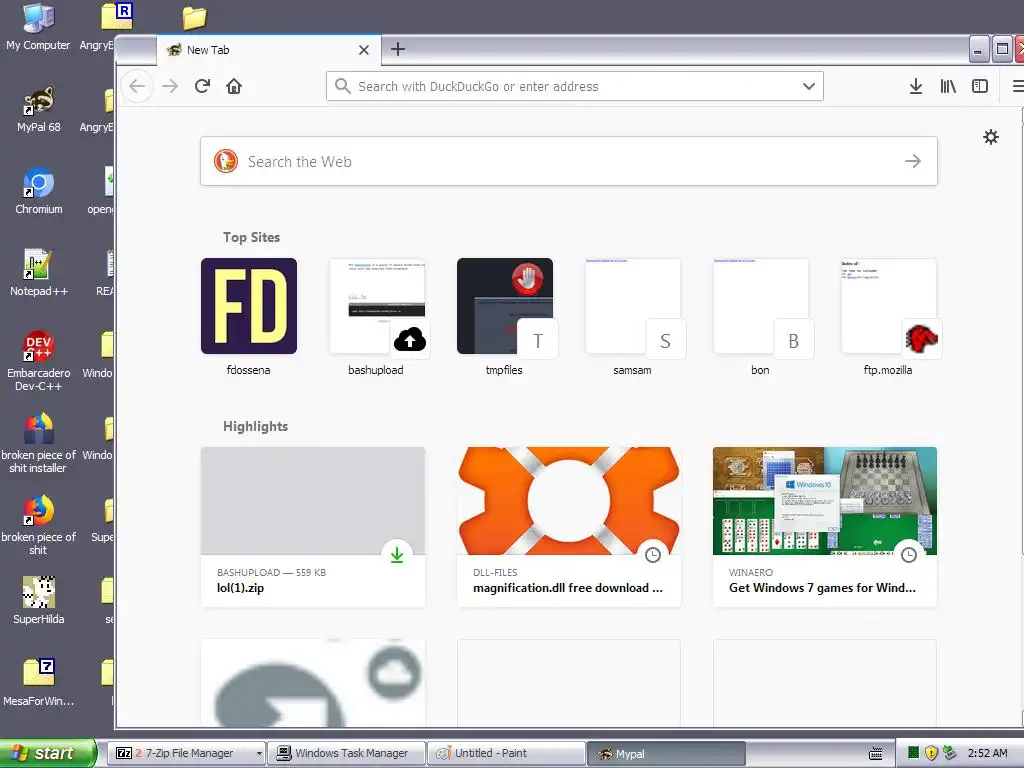This screenshot has height=768, width=1024.
Task: Click the on-screen keyboard tray icon
Action: click(876, 754)
